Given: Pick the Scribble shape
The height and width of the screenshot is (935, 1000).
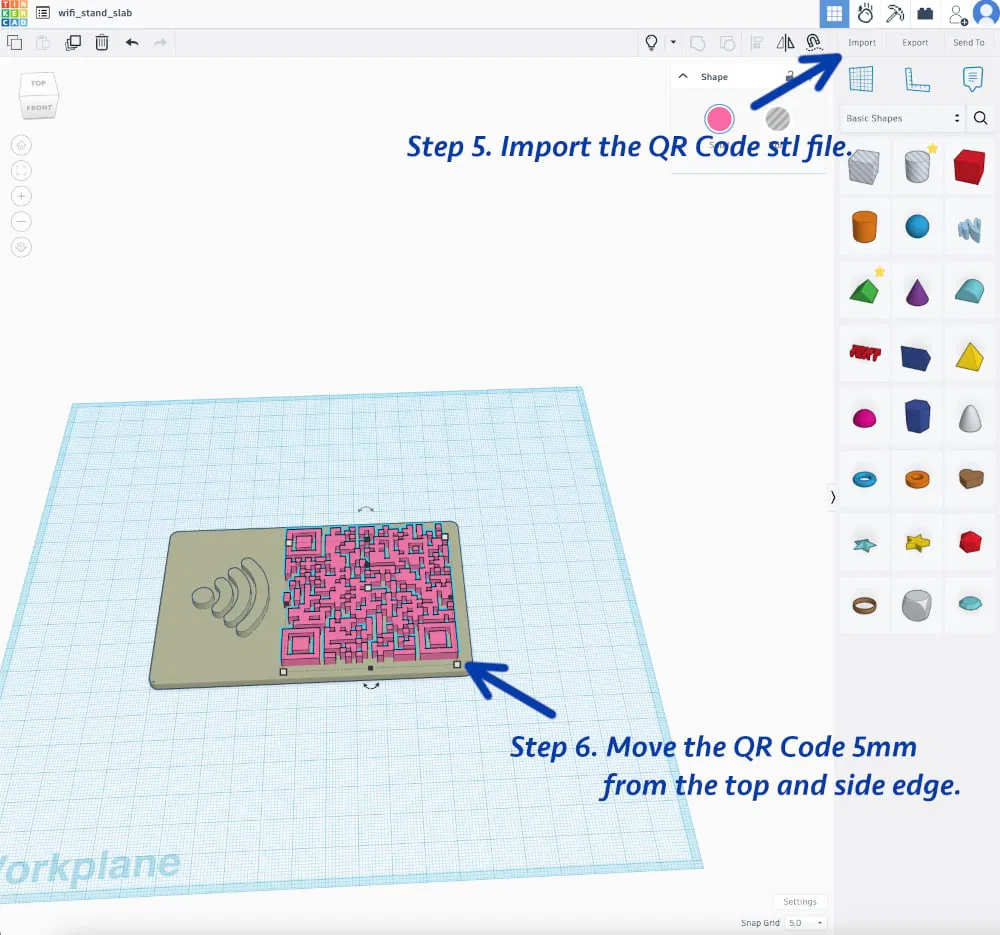Looking at the screenshot, I should click(x=969, y=228).
